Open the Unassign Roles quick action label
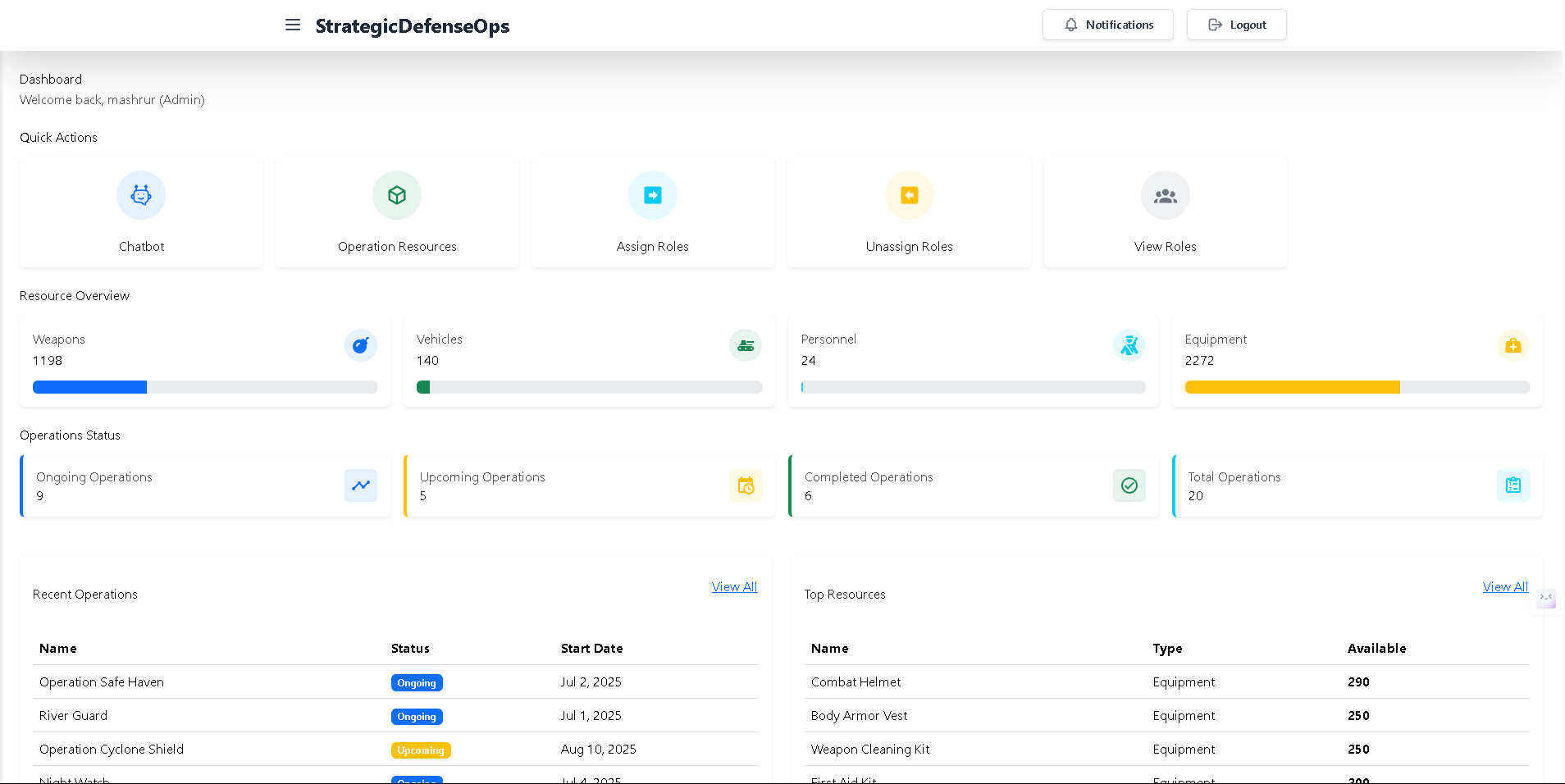 (x=910, y=247)
